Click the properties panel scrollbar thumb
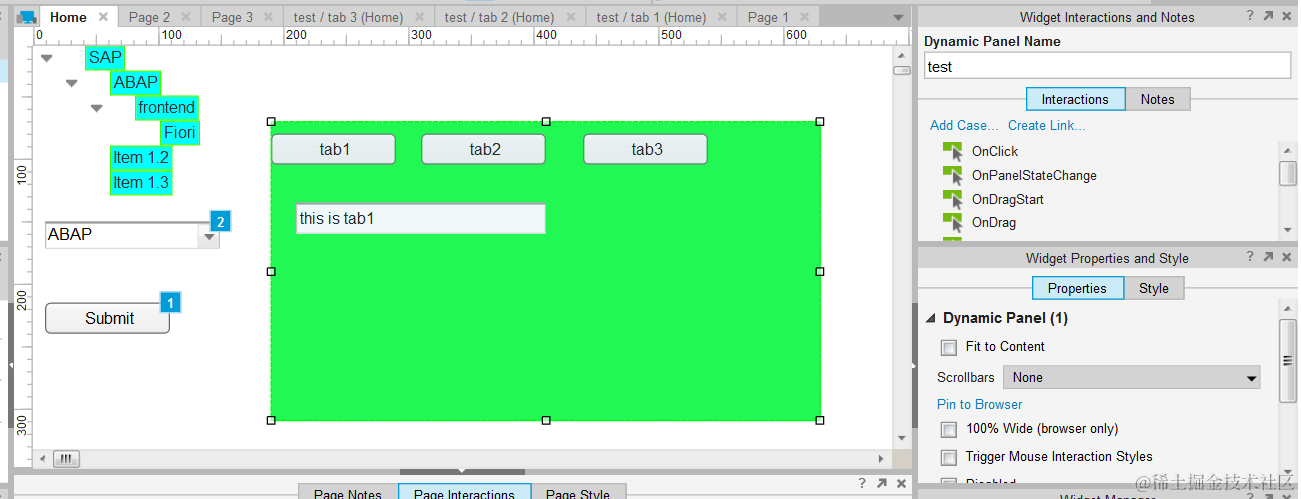 (x=1288, y=361)
